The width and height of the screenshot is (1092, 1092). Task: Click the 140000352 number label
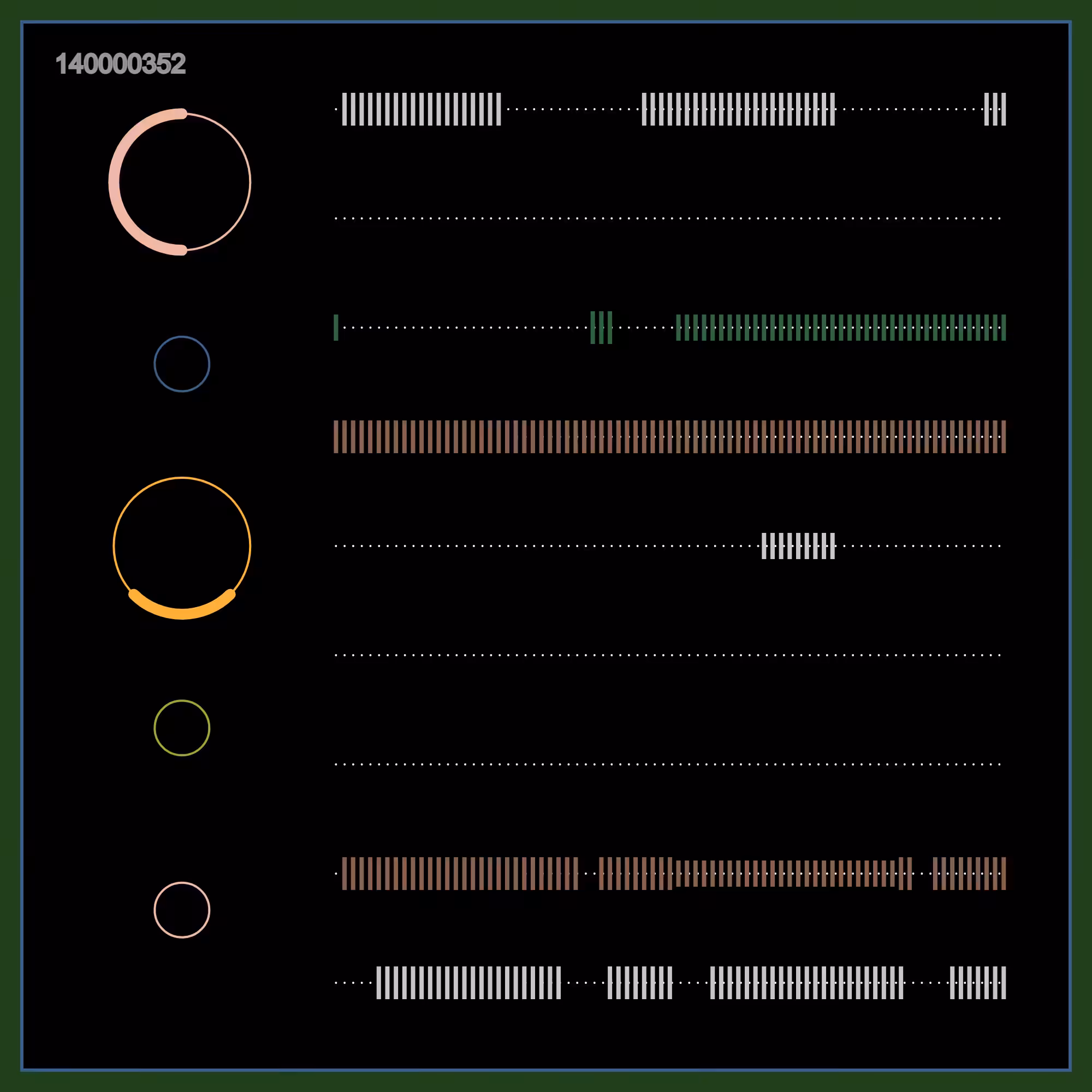[120, 64]
